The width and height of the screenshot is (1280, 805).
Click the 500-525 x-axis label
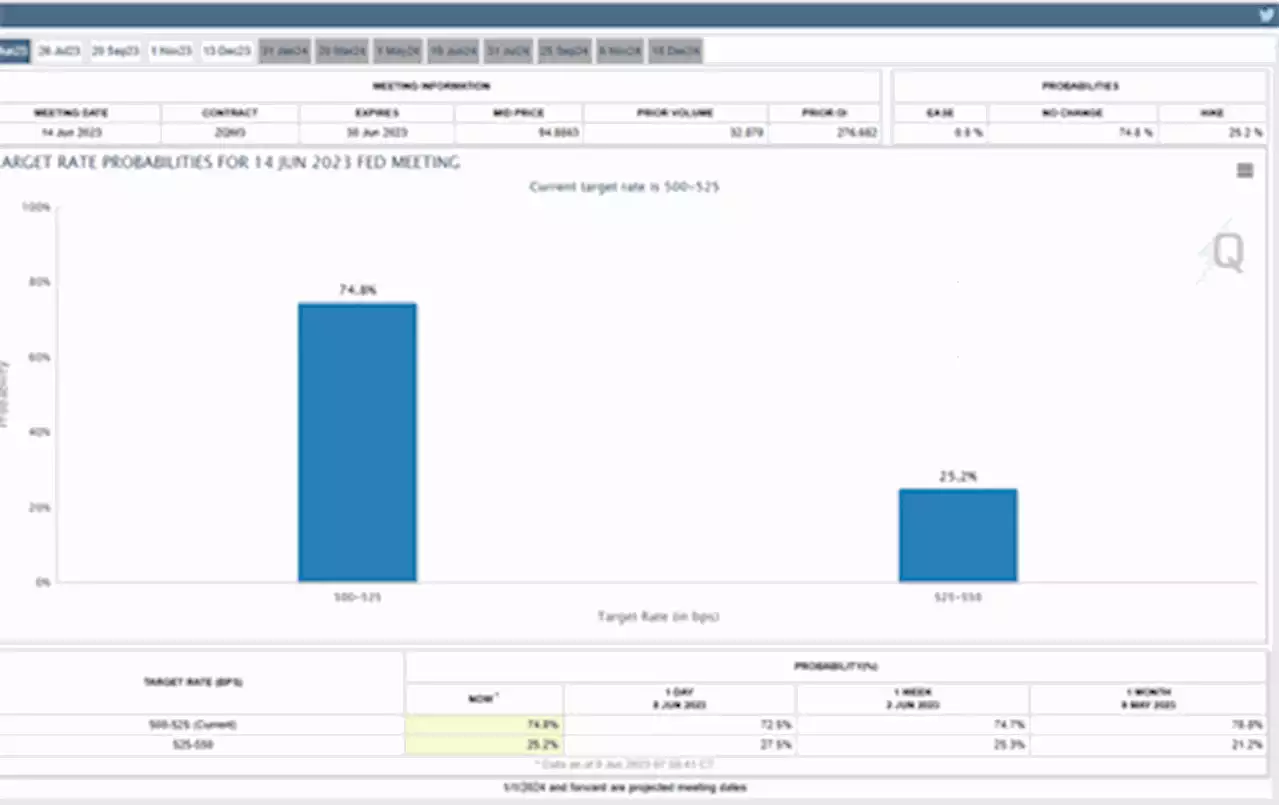[x=357, y=597]
